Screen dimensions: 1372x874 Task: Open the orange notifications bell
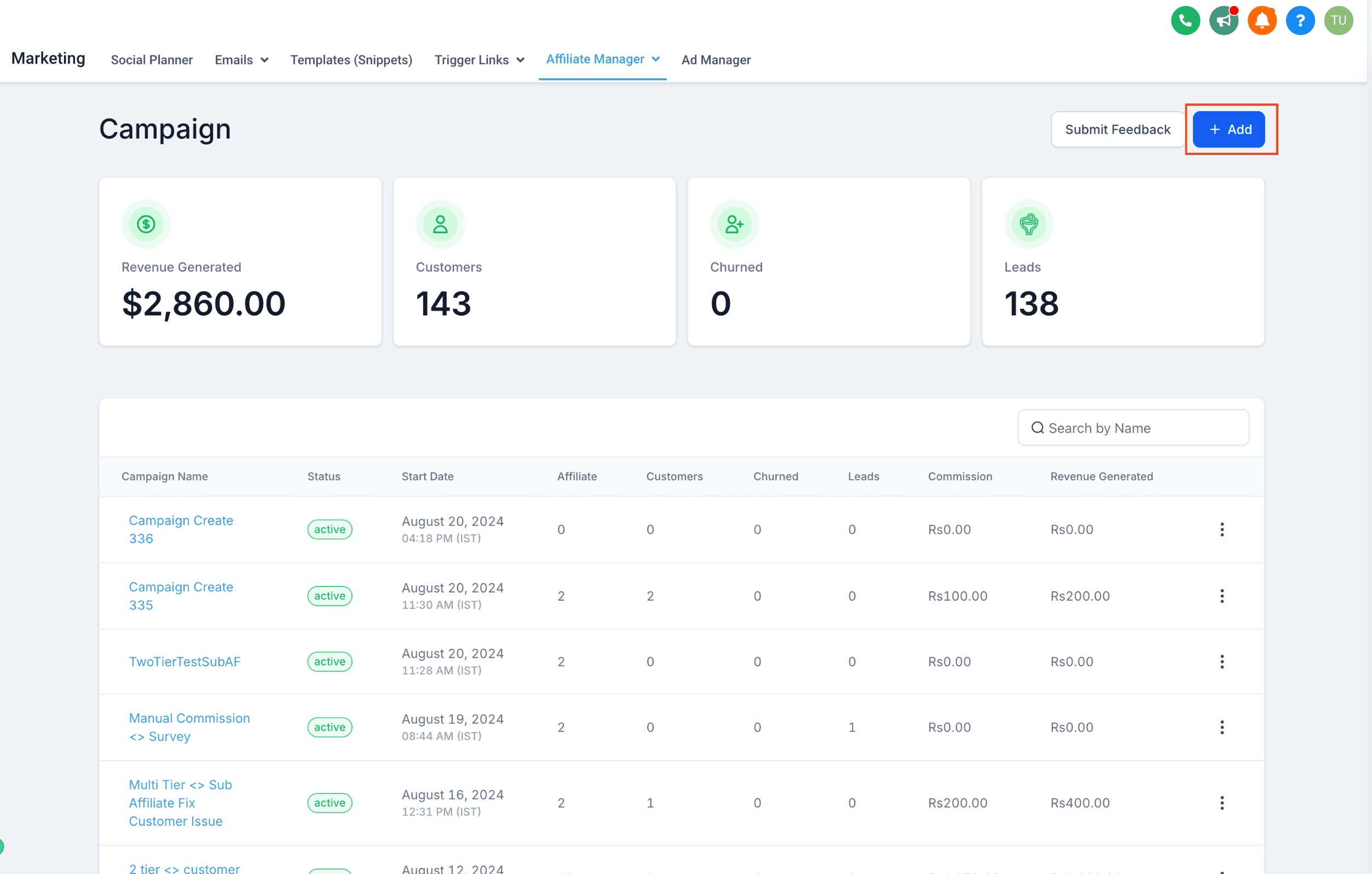click(x=1262, y=21)
